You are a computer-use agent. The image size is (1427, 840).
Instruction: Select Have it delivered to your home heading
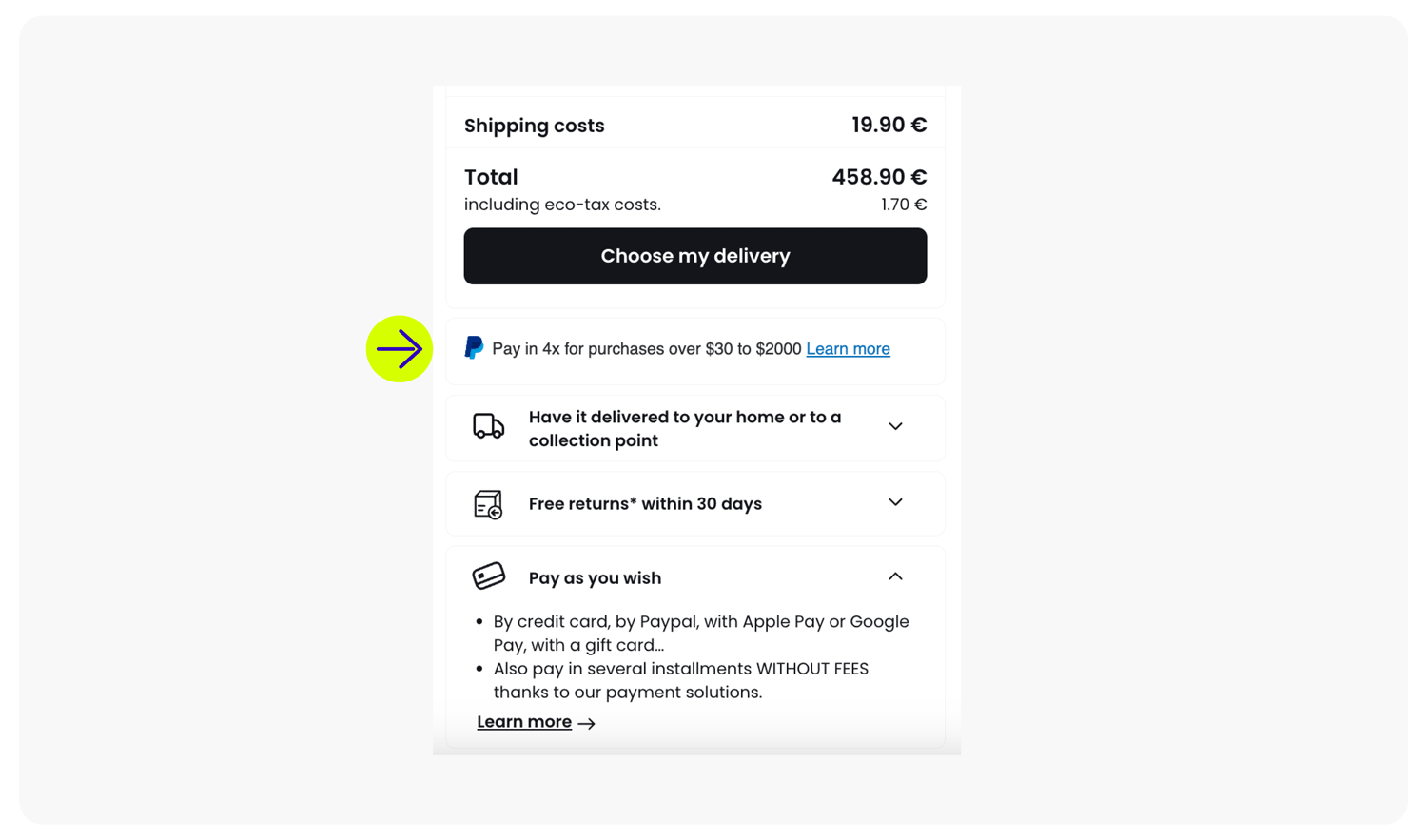(x=685, y=429)
